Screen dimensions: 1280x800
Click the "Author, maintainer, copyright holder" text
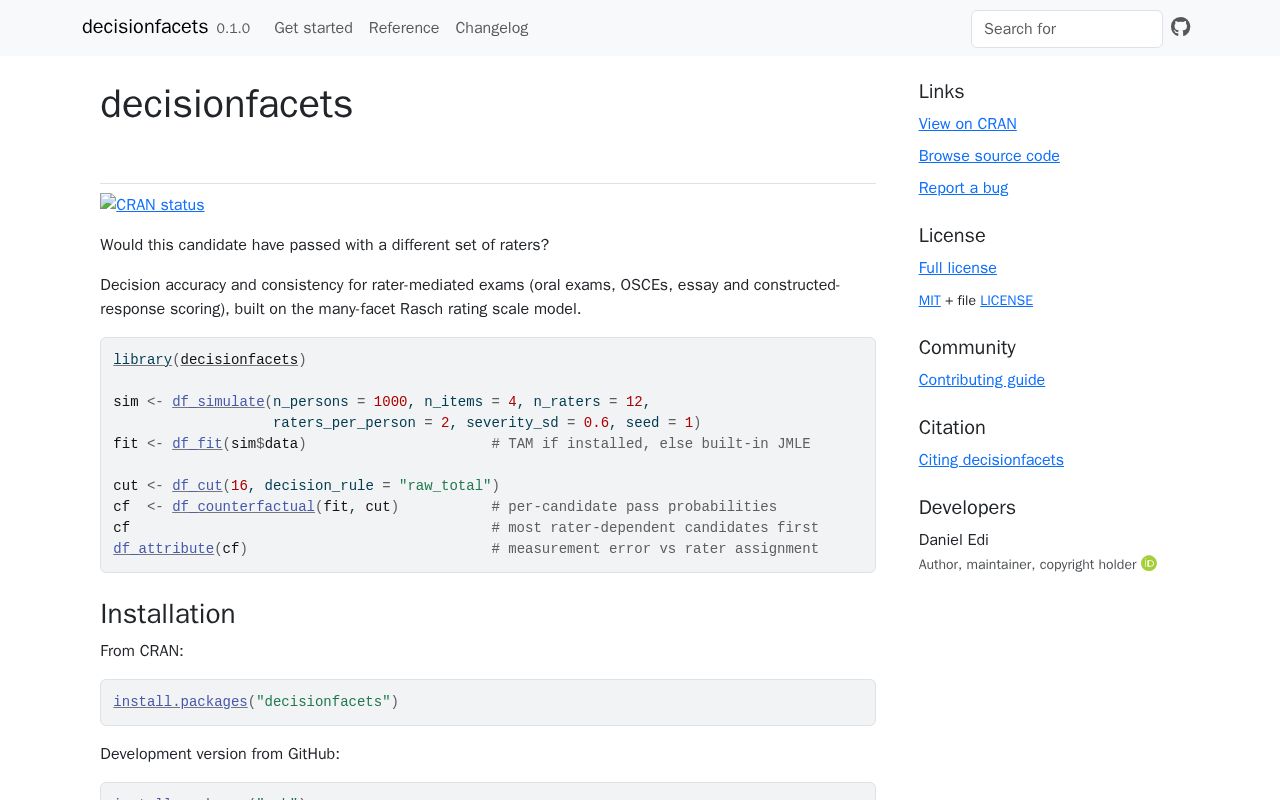tap(1028, 565)
